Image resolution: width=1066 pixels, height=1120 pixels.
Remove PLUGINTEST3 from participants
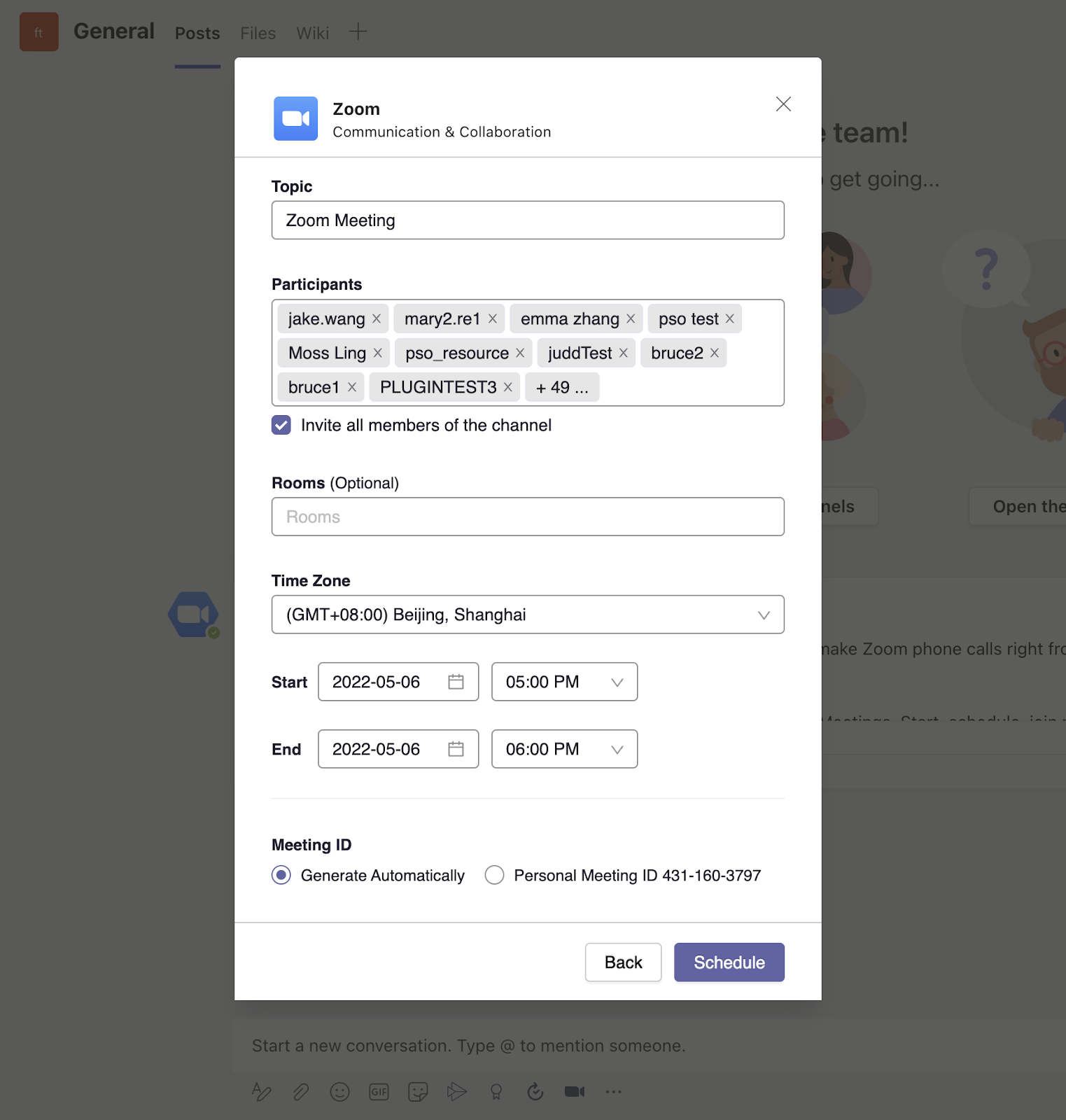tap(508, 387)
